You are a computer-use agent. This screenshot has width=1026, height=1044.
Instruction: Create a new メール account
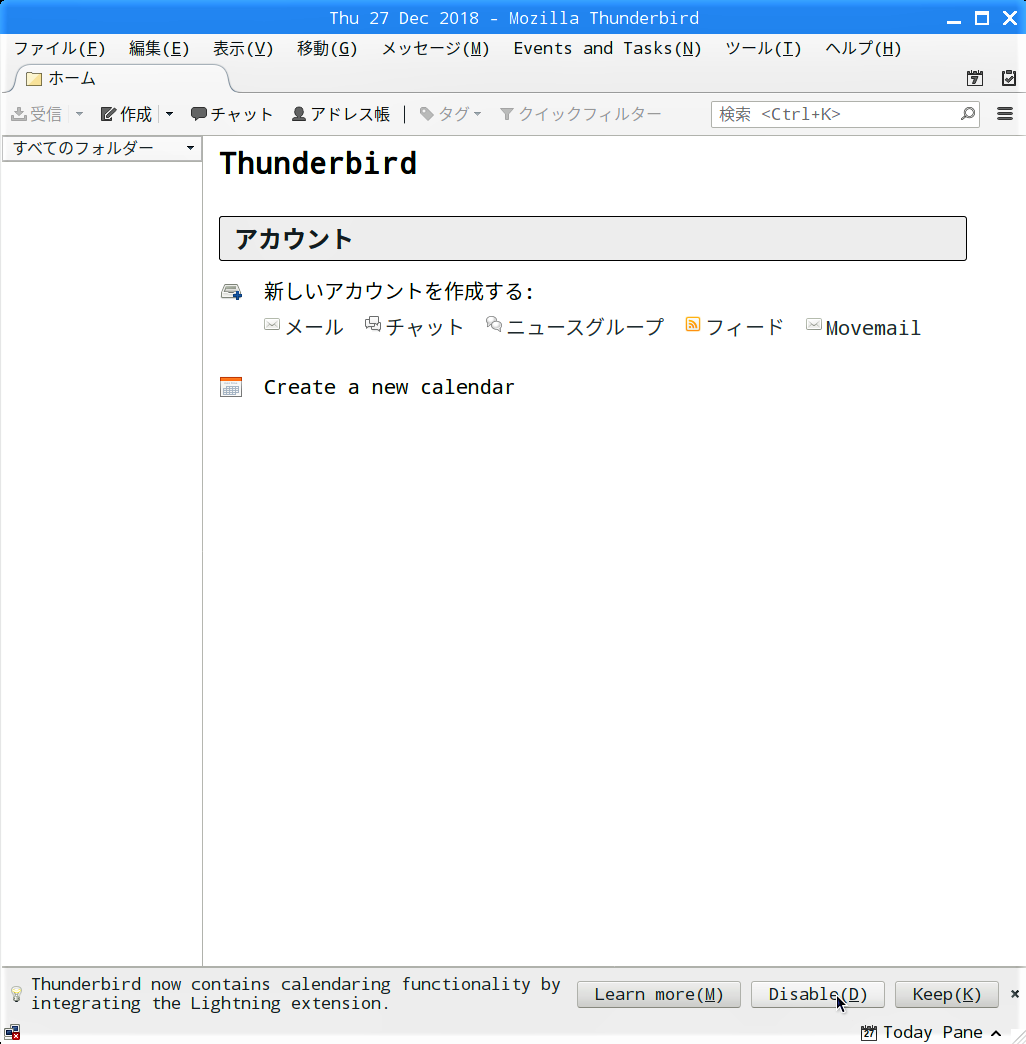click(x=304, y=327)
